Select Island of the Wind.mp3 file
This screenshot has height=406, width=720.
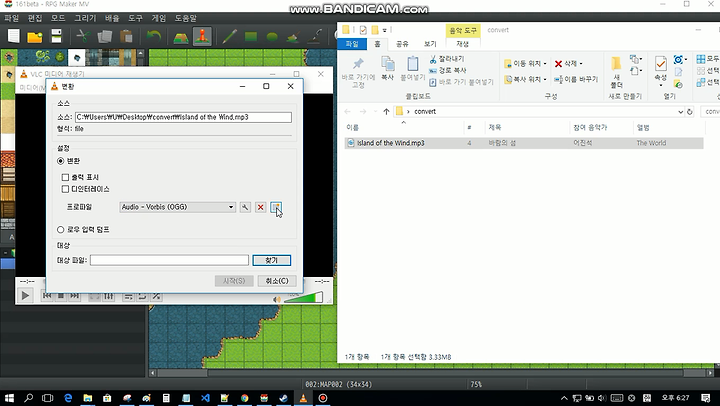coord(524,143)
